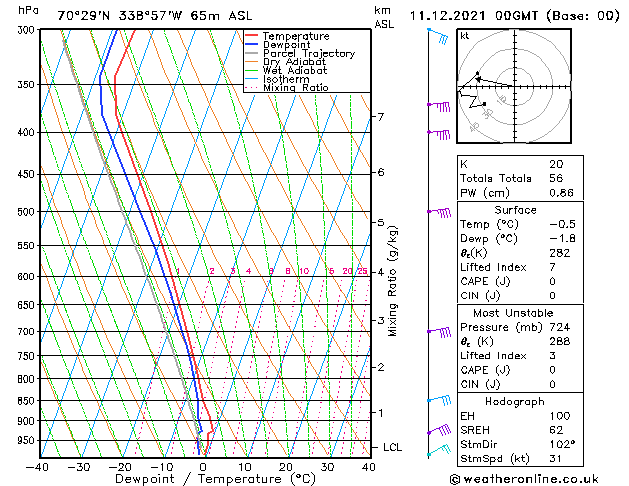Click the hodograph center crosshair
The image size is (629, 486).
tap(515, 86)
